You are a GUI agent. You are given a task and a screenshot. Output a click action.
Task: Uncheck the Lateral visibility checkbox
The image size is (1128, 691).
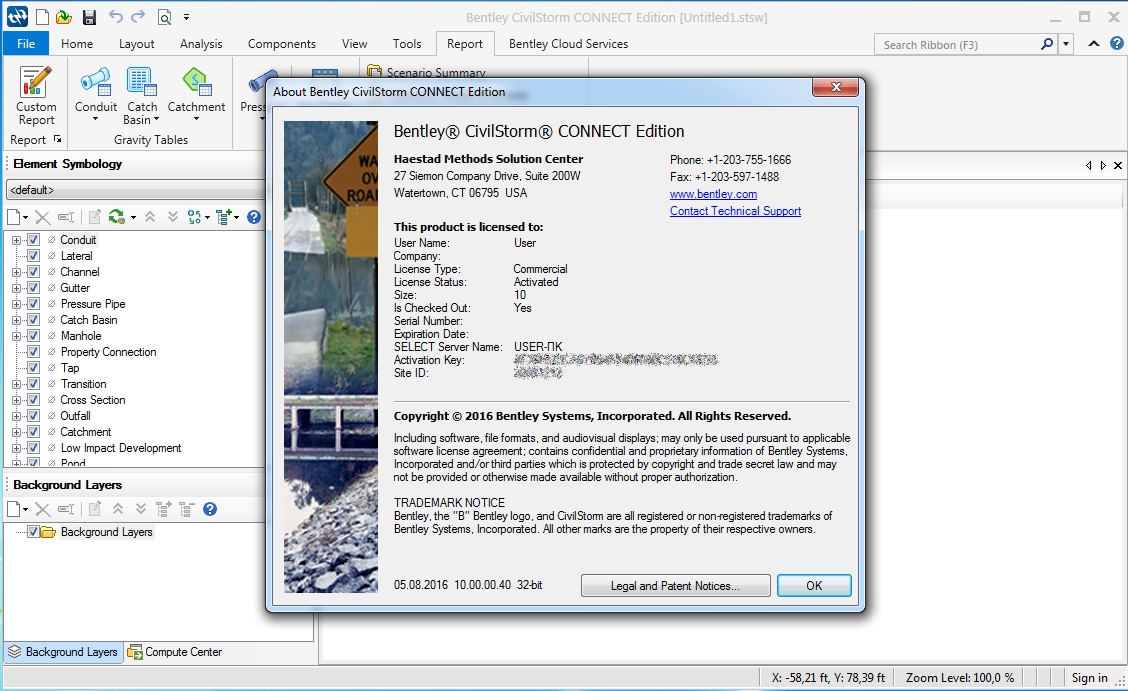tap(33, 255)
